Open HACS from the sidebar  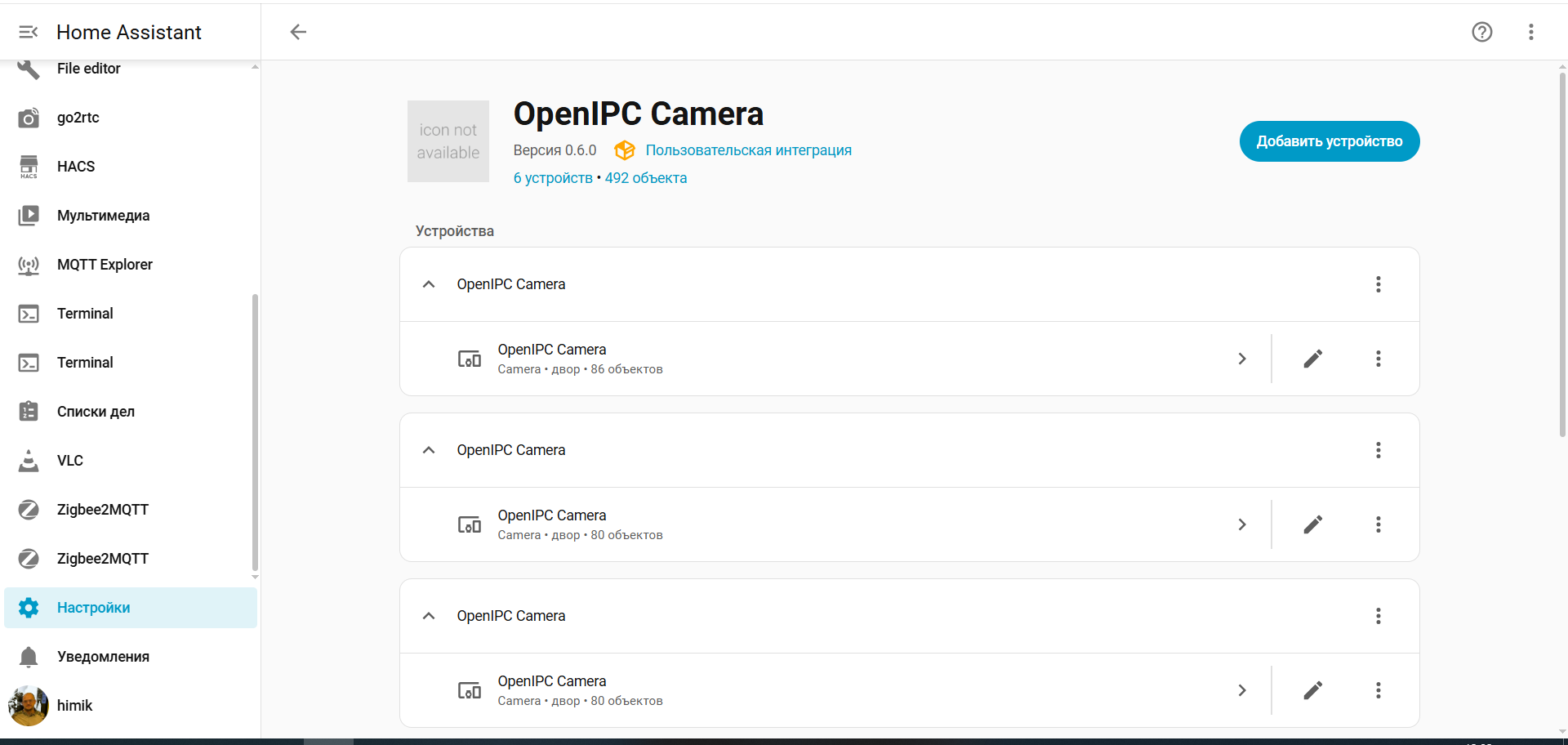click(x=76, y=167)
